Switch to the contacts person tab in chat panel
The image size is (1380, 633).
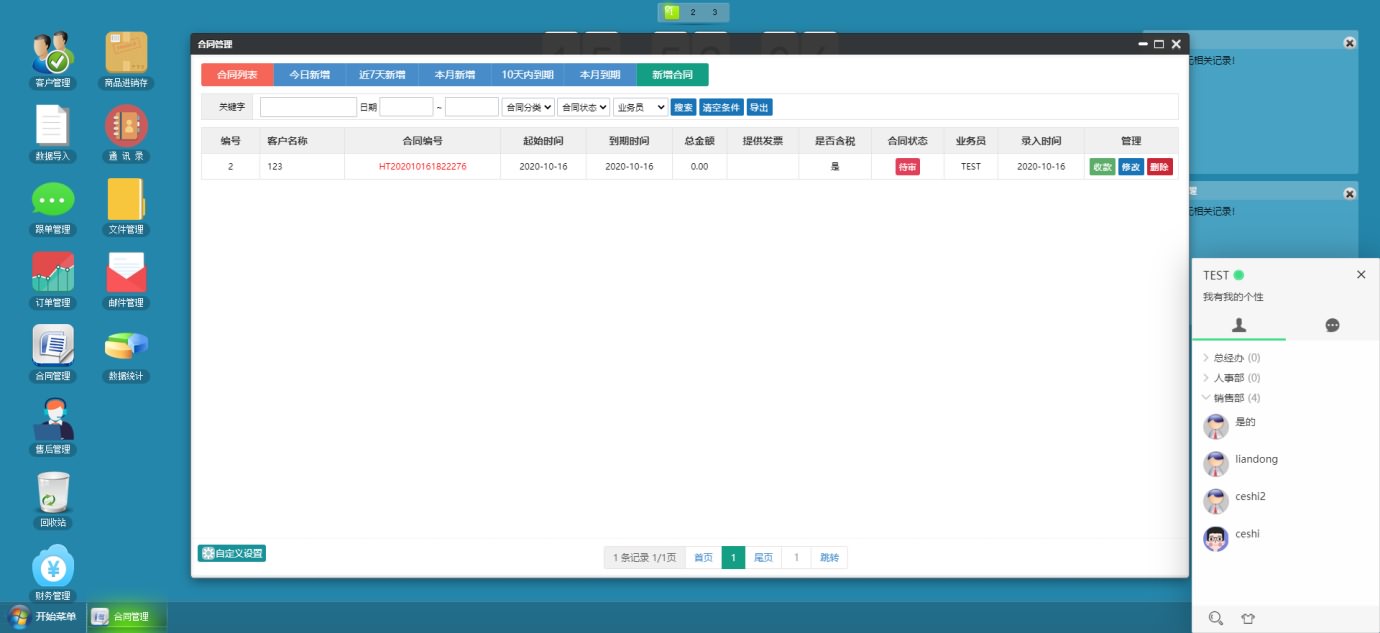click(1239, 325)
